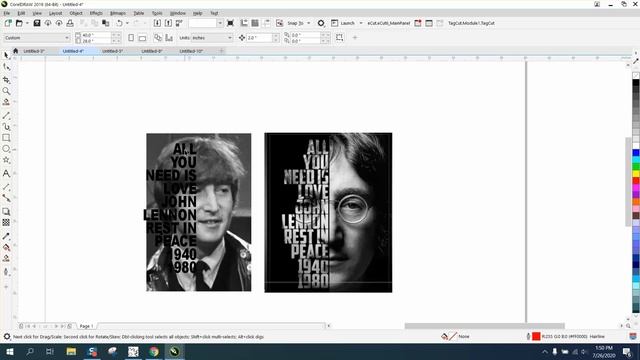640x360 pixels.
Task: Click the page width field
Action: (x=96, y=36)
